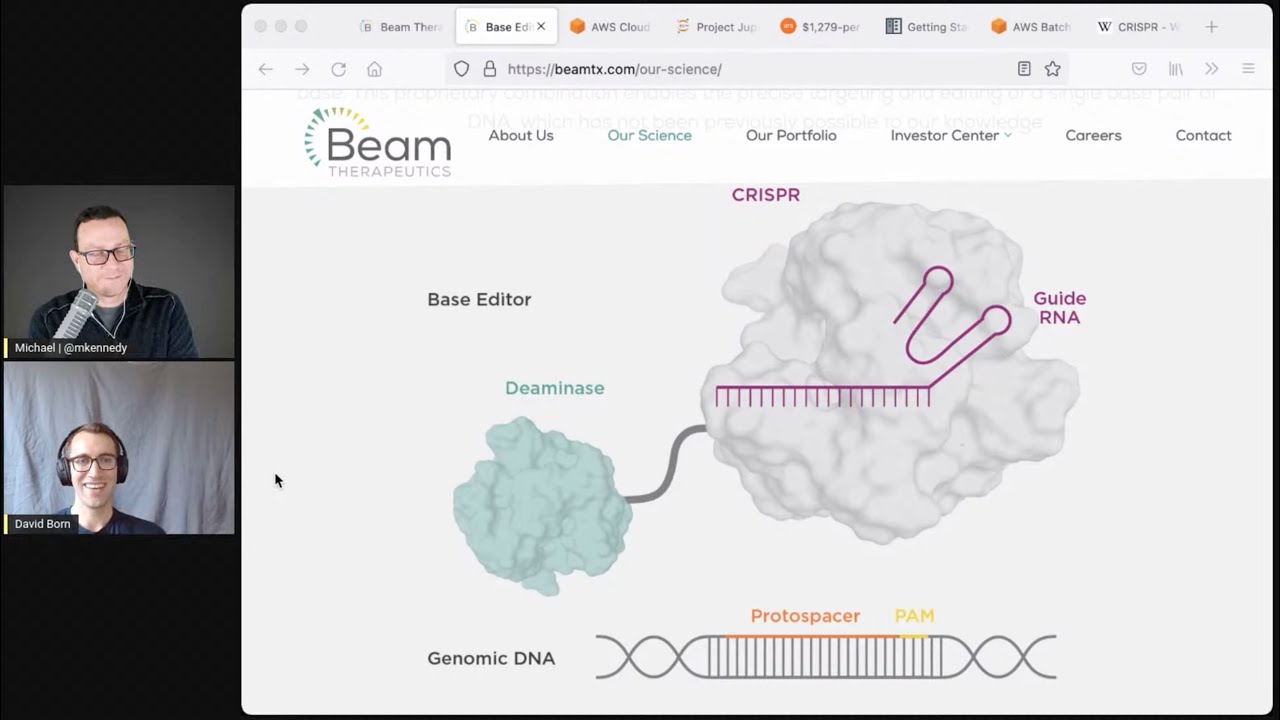
Task: Open the Our Portfolio nav link
Action: click(791, 135)
